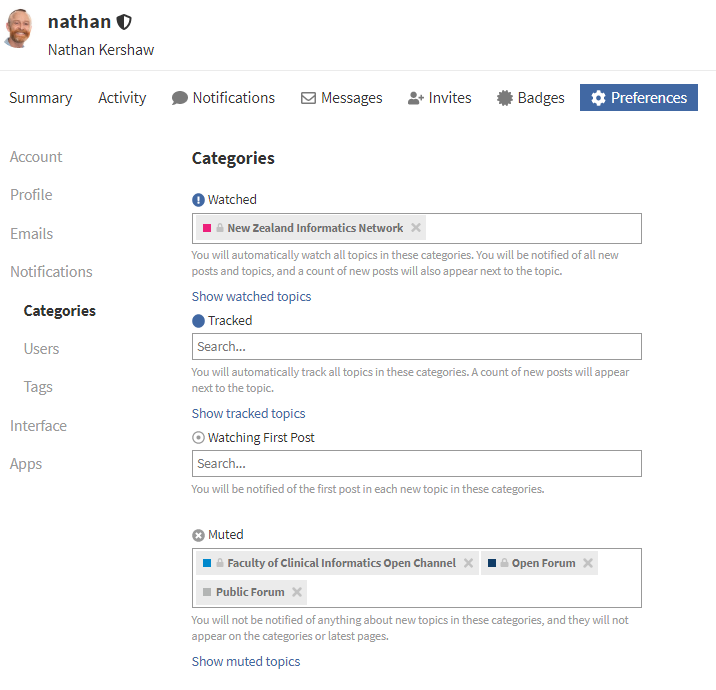Open the Users notification preferences
Viewport: 716px width, 690px height.
(41, 349)
